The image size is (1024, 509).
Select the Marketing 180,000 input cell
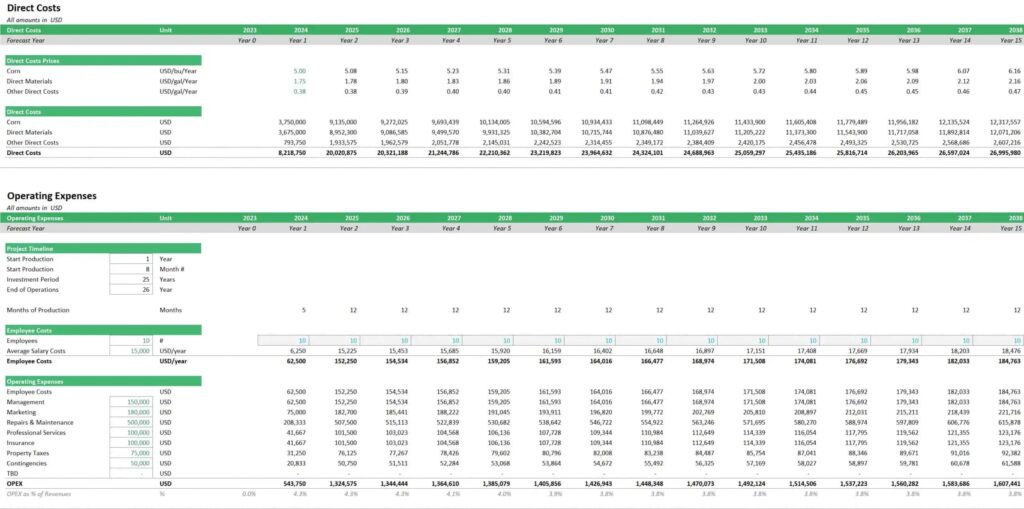131,412
